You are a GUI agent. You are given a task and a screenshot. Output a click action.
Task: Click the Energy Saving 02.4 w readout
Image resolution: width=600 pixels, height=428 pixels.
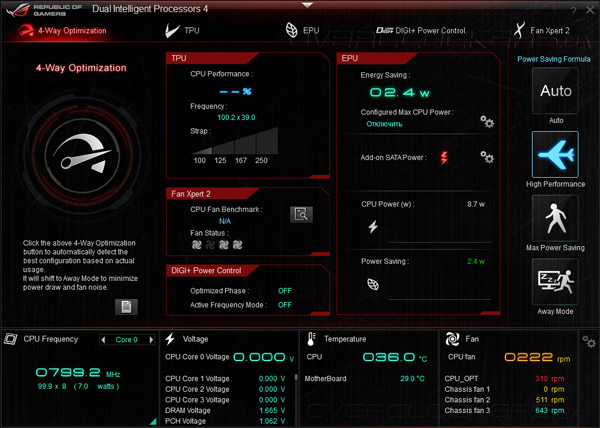[x=399, y=93]
